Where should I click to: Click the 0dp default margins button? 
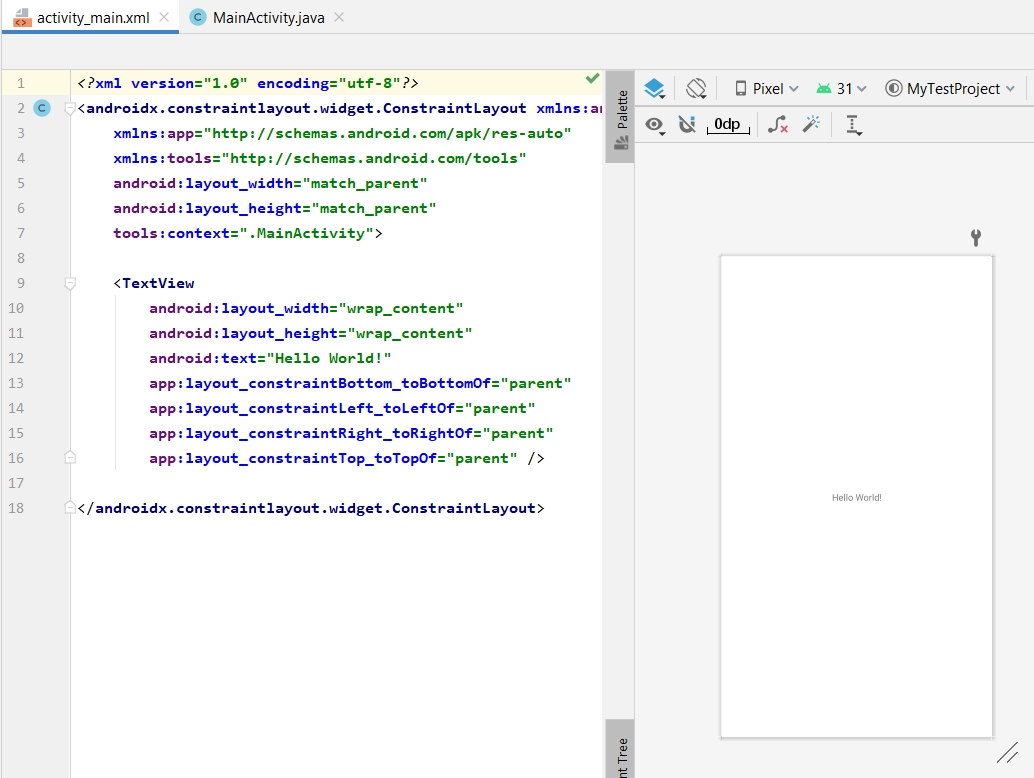point(727,125)
